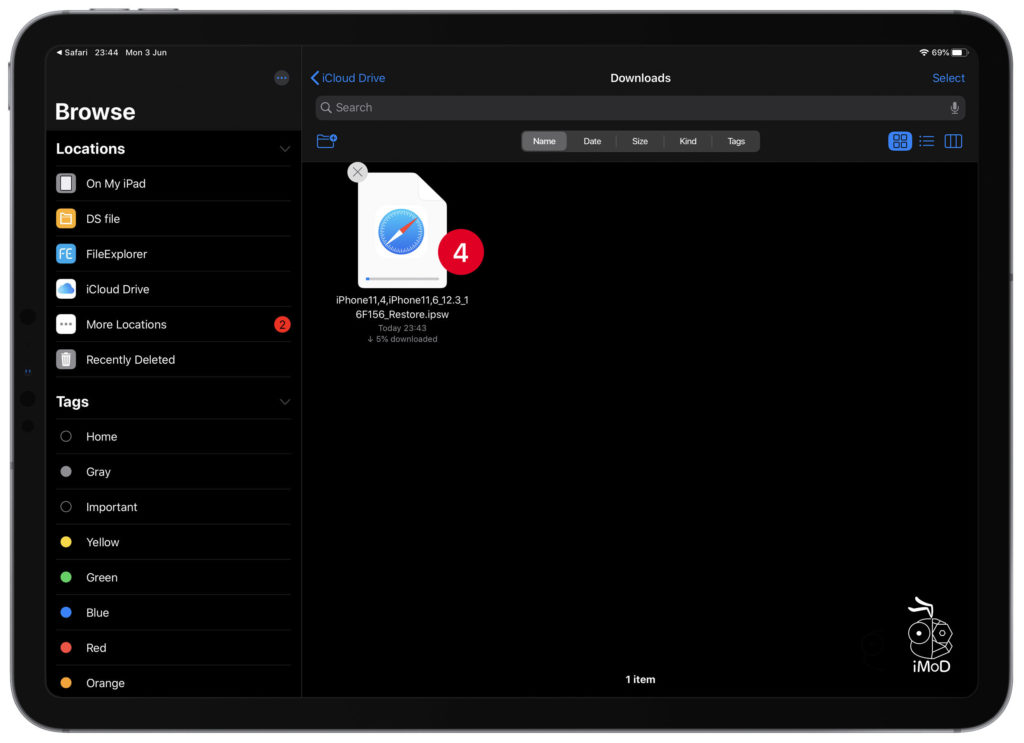Start a voice search with the microphone
This screenshot has height=743, width=1024.
[x=954, y=107]
